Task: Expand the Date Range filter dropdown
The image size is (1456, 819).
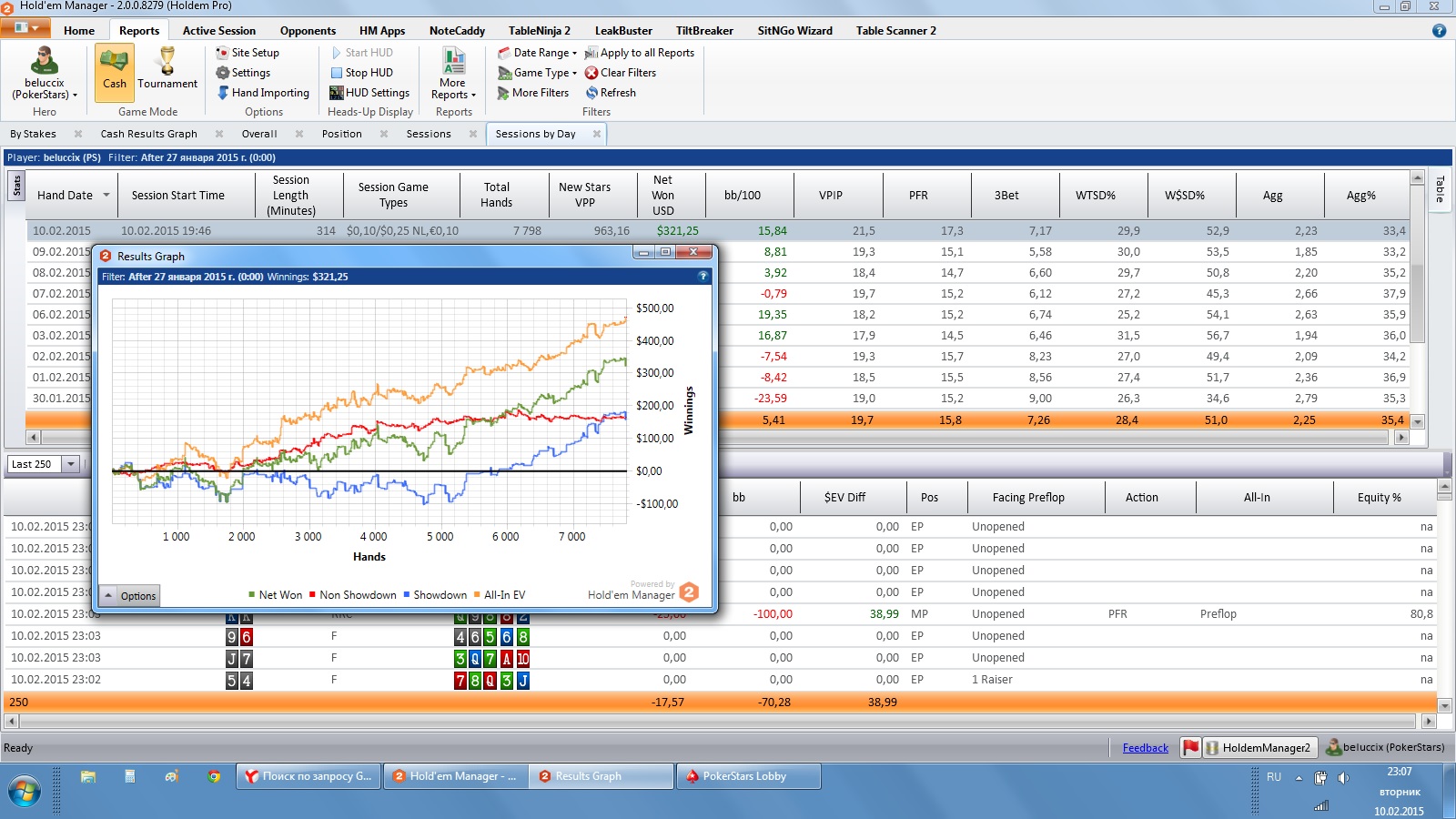Action: coord(538,53)
